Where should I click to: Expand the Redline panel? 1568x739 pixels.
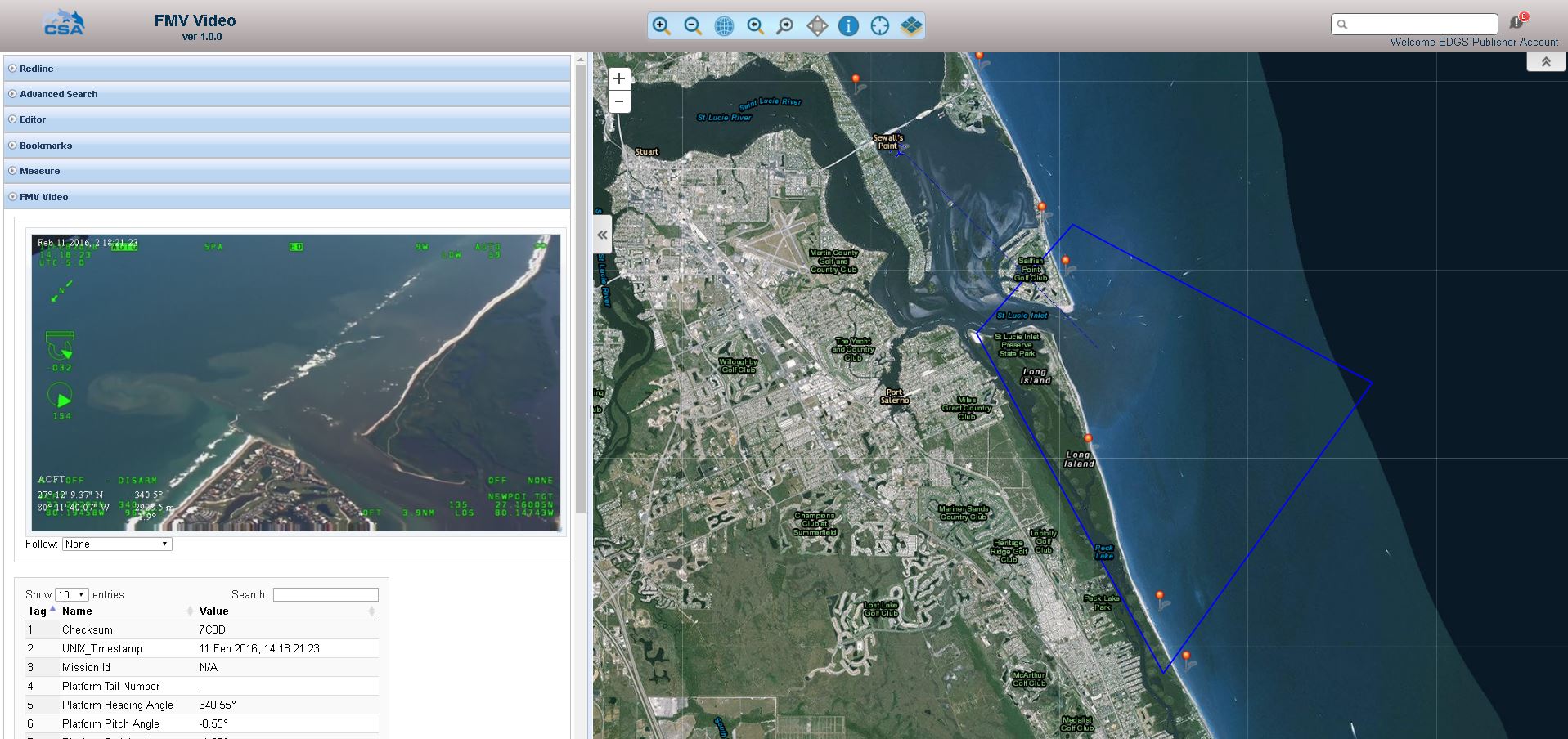coord(287,69)
